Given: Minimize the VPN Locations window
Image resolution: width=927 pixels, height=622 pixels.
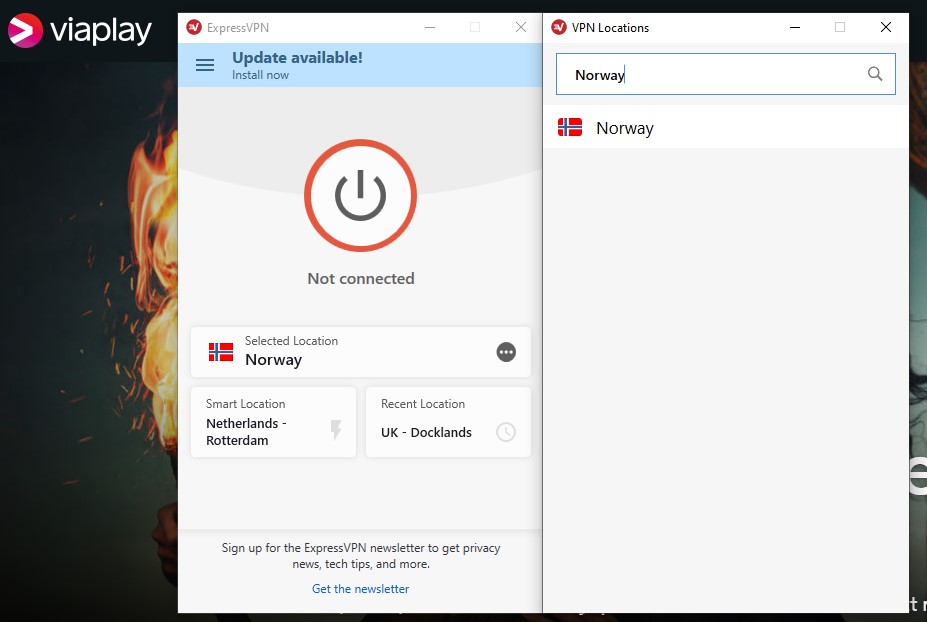Looking at the screenshot, I should coord(795,27).
